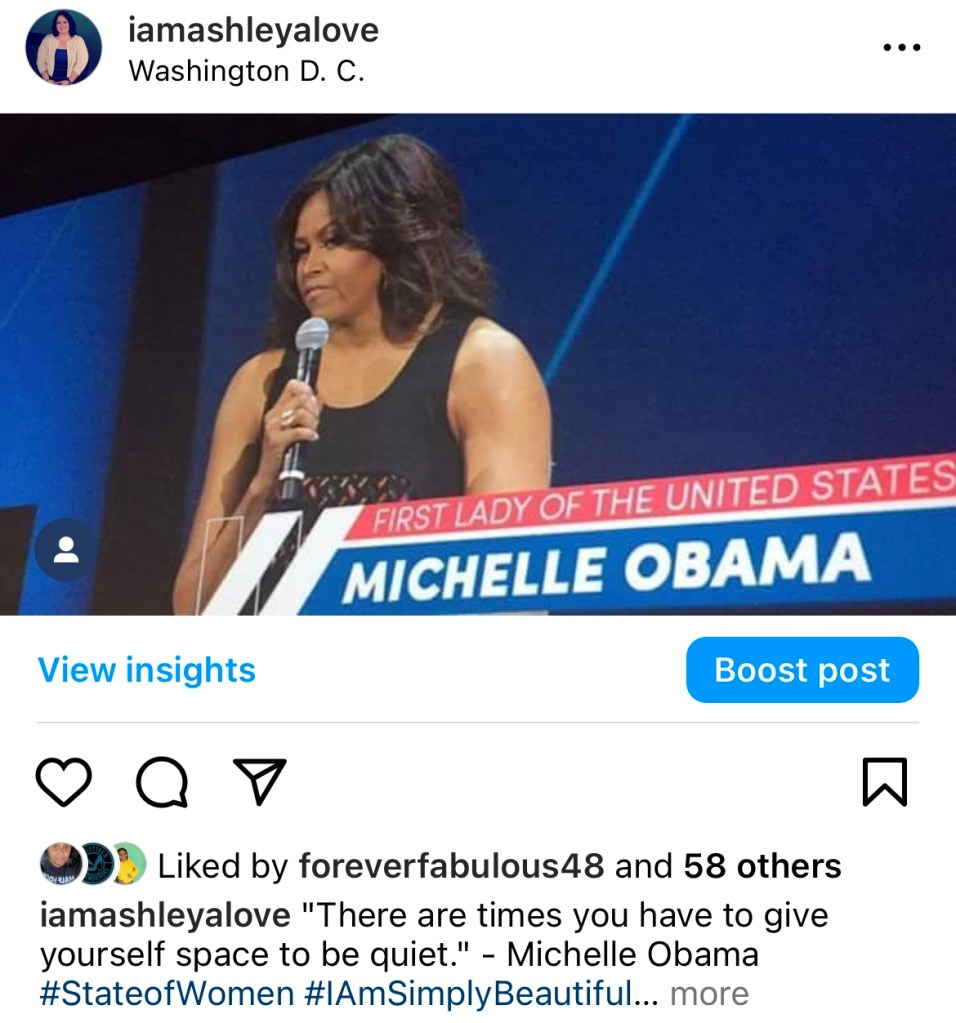The height and width of the screenshot is (1023, 956).
Task: View the 58 others who liked
Action: tap(762, 866)
